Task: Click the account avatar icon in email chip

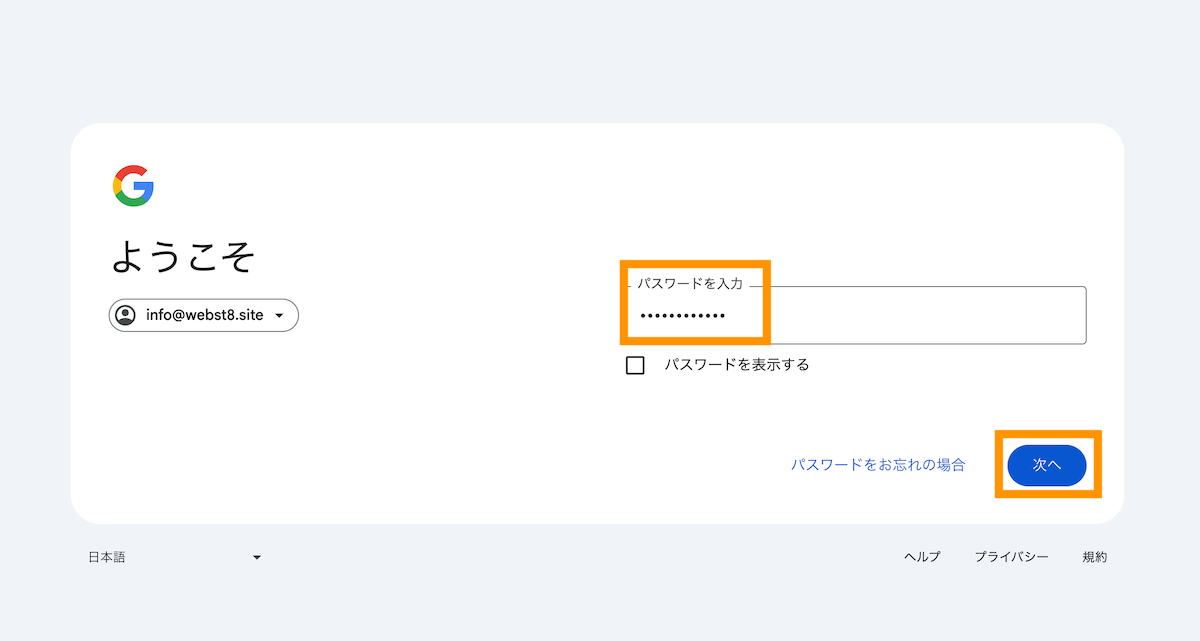Action: (x=126, y=315)
